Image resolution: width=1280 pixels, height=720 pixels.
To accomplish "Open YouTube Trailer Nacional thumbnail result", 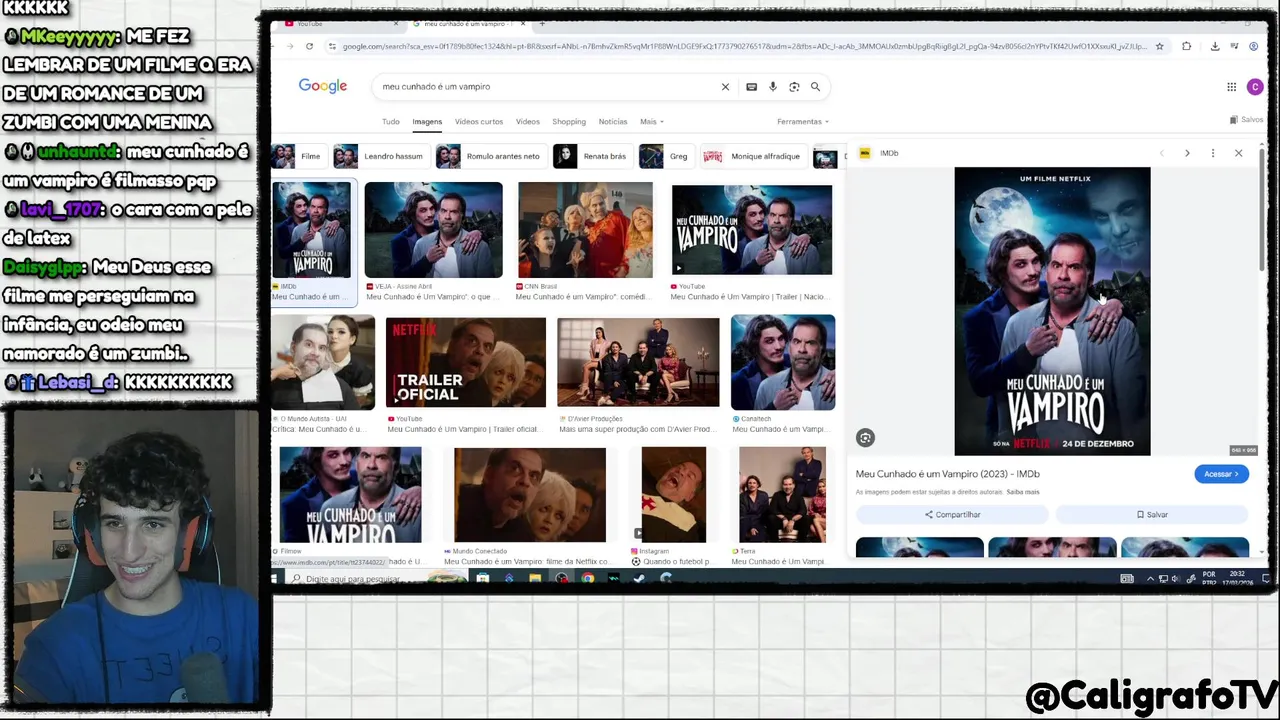I will click(752, 230).
